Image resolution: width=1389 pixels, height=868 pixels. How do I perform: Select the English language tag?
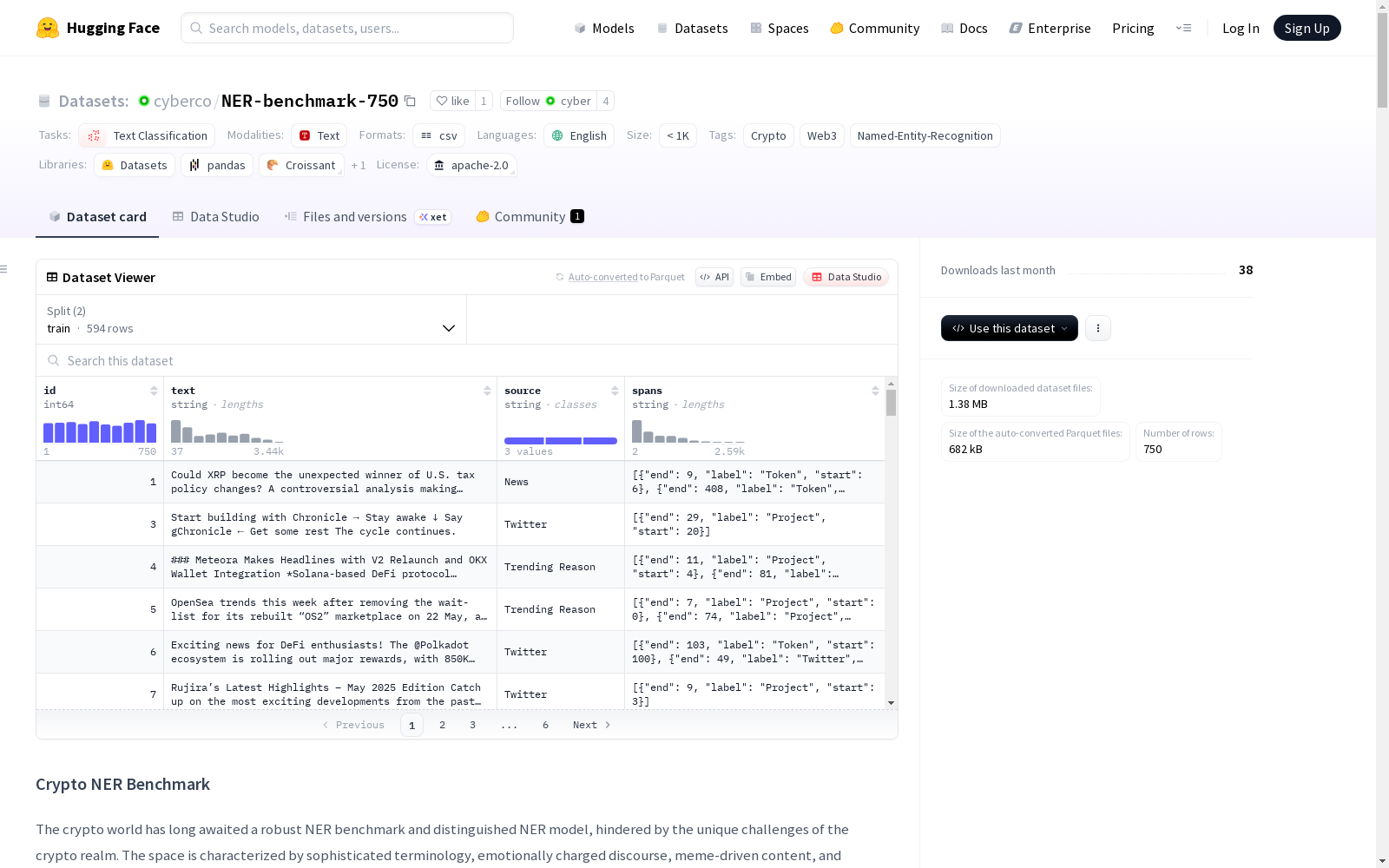579,135
